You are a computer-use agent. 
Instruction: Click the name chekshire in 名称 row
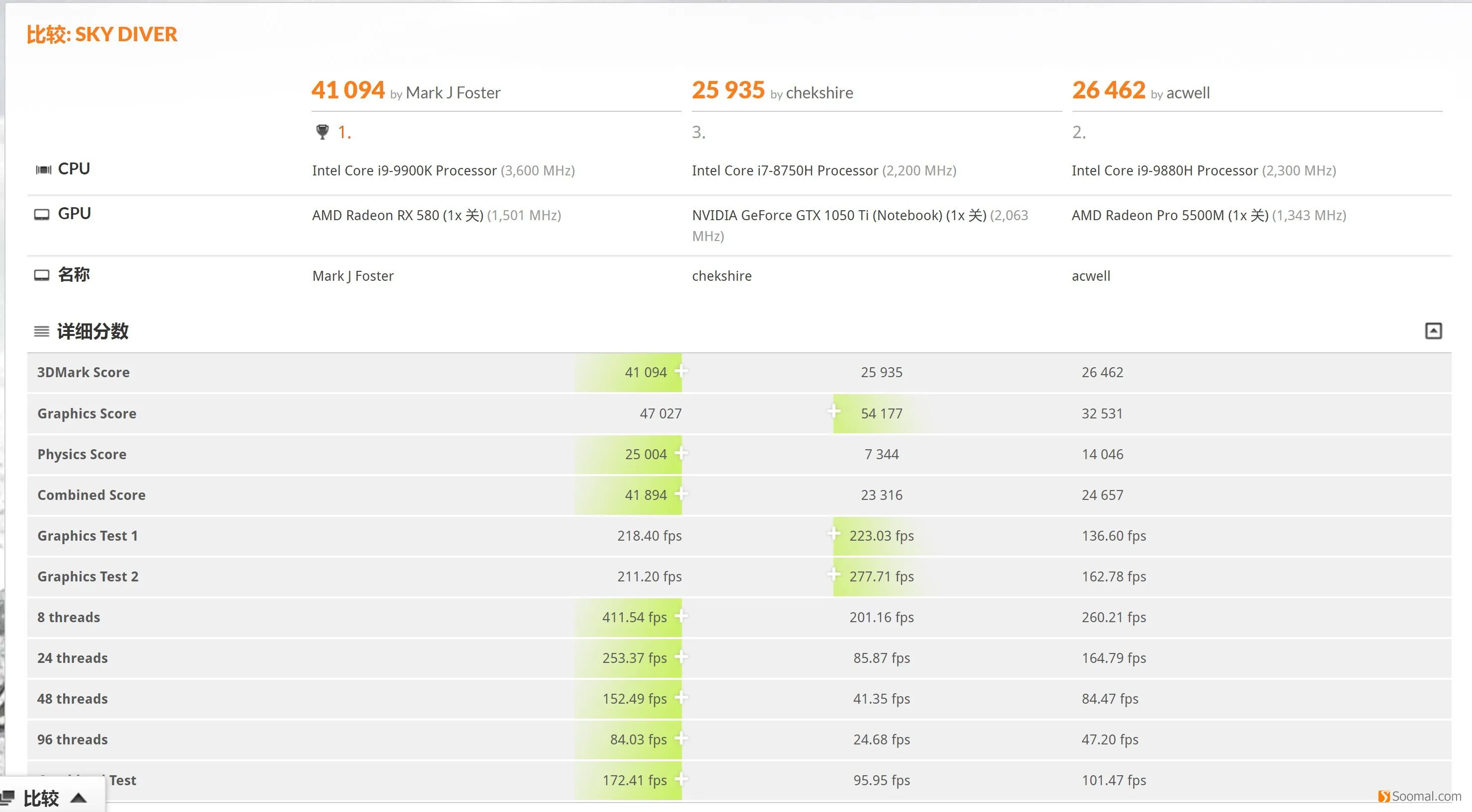(x=722, y=276)
